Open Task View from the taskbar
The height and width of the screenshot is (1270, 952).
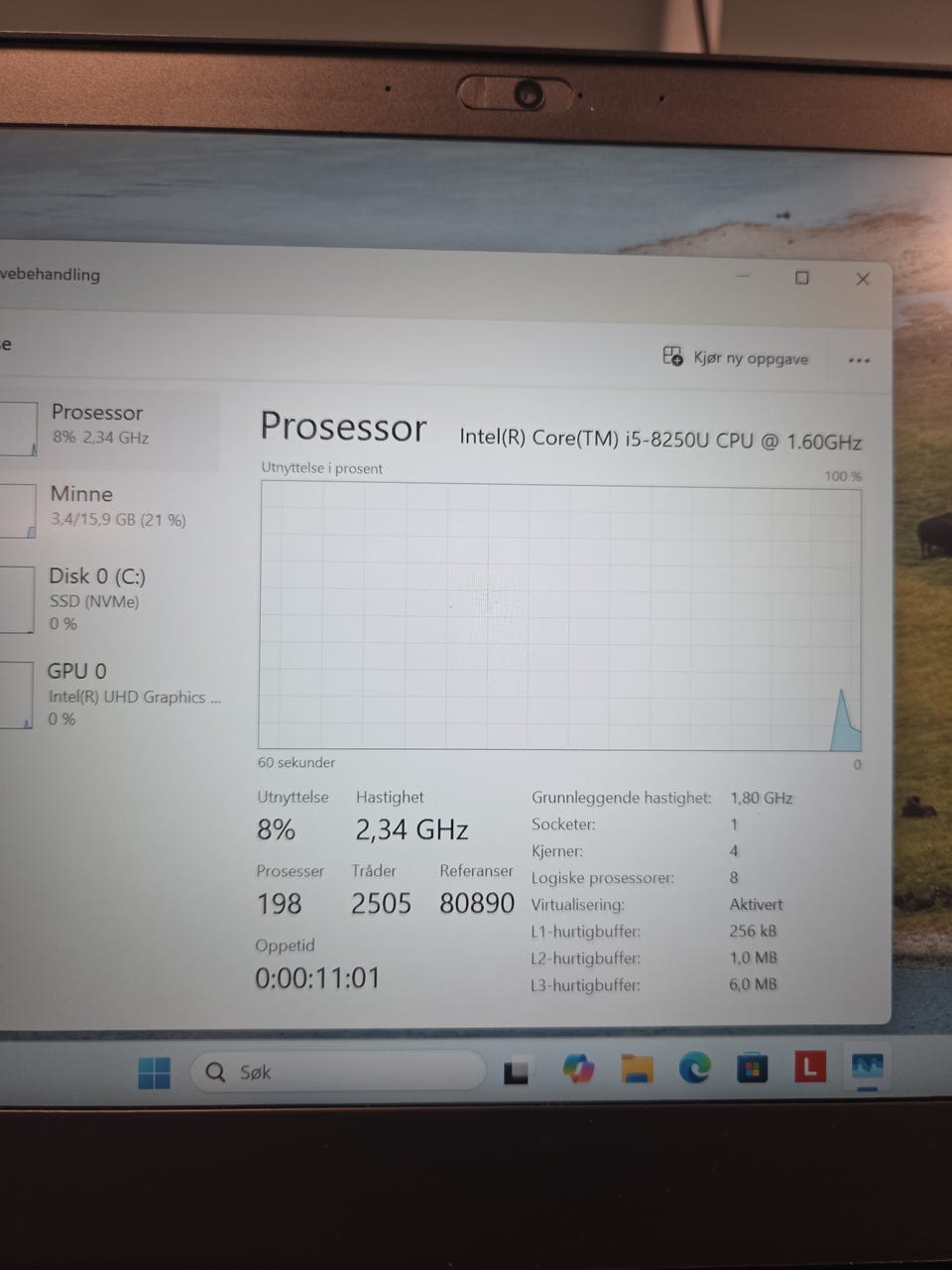click(x=516, y=1073)
